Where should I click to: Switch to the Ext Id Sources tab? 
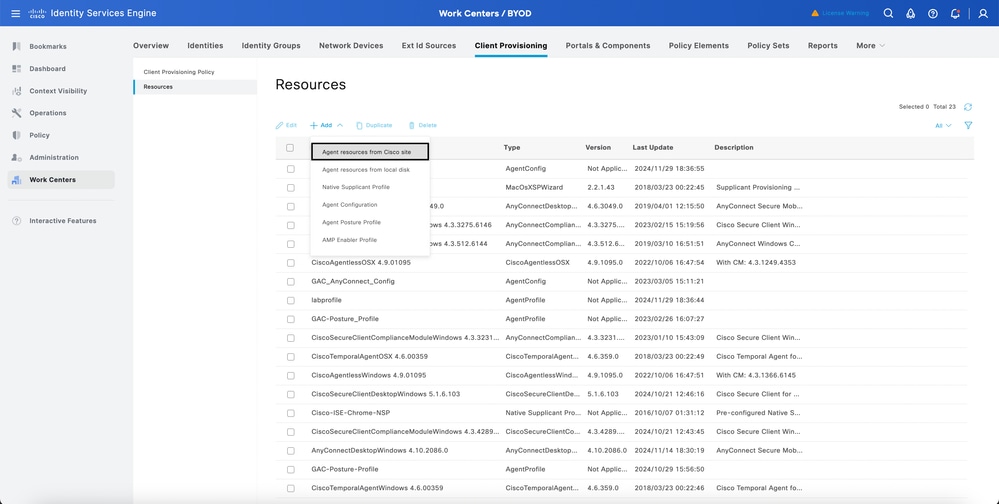(x=429, y=46)
